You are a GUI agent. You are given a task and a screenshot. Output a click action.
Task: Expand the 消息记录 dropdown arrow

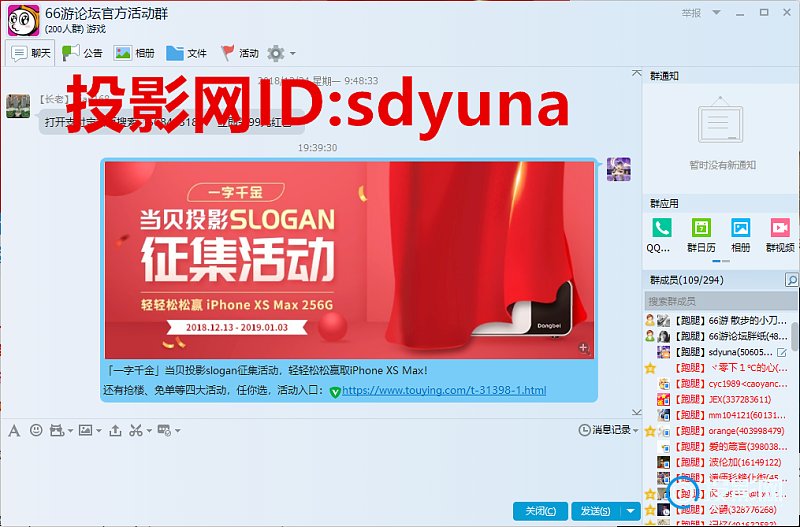(636, 431)
